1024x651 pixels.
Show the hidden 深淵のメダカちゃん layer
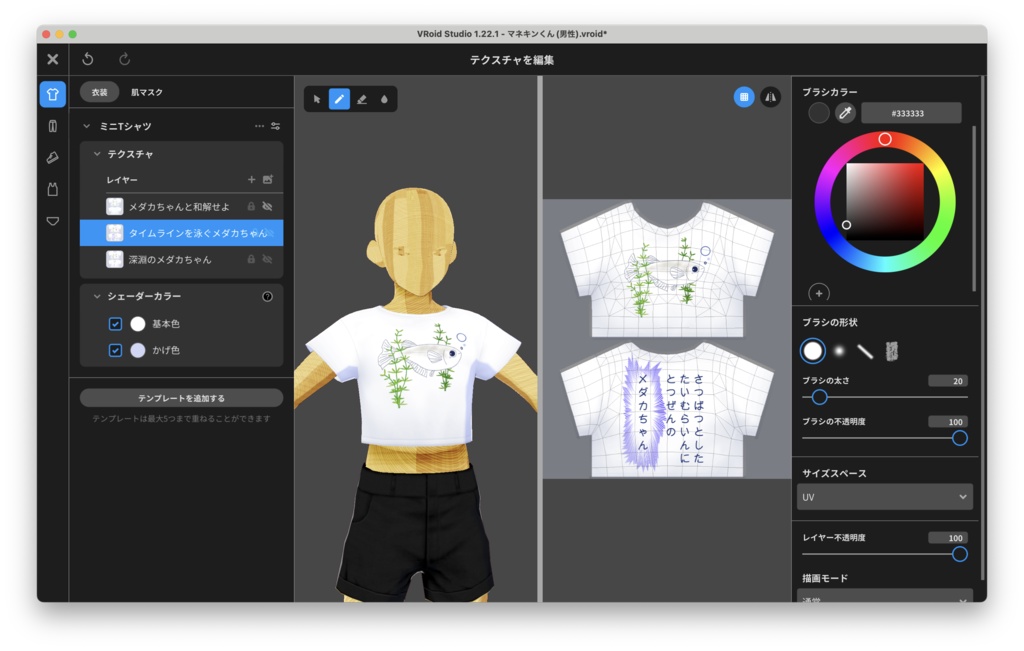[x=267, y=259]
